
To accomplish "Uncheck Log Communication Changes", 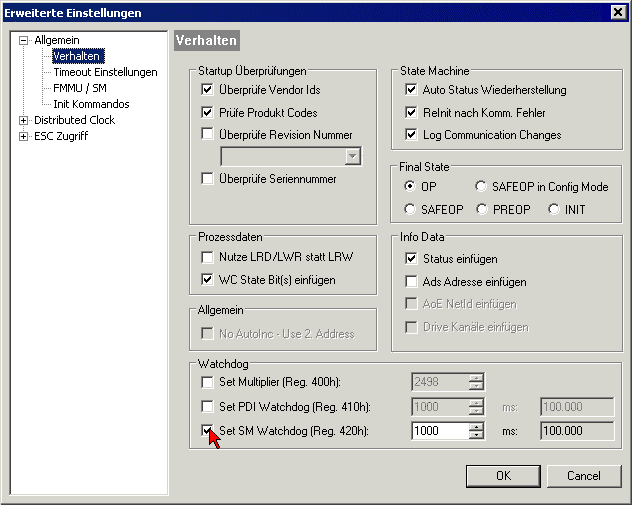I will [x=412, y=135].
